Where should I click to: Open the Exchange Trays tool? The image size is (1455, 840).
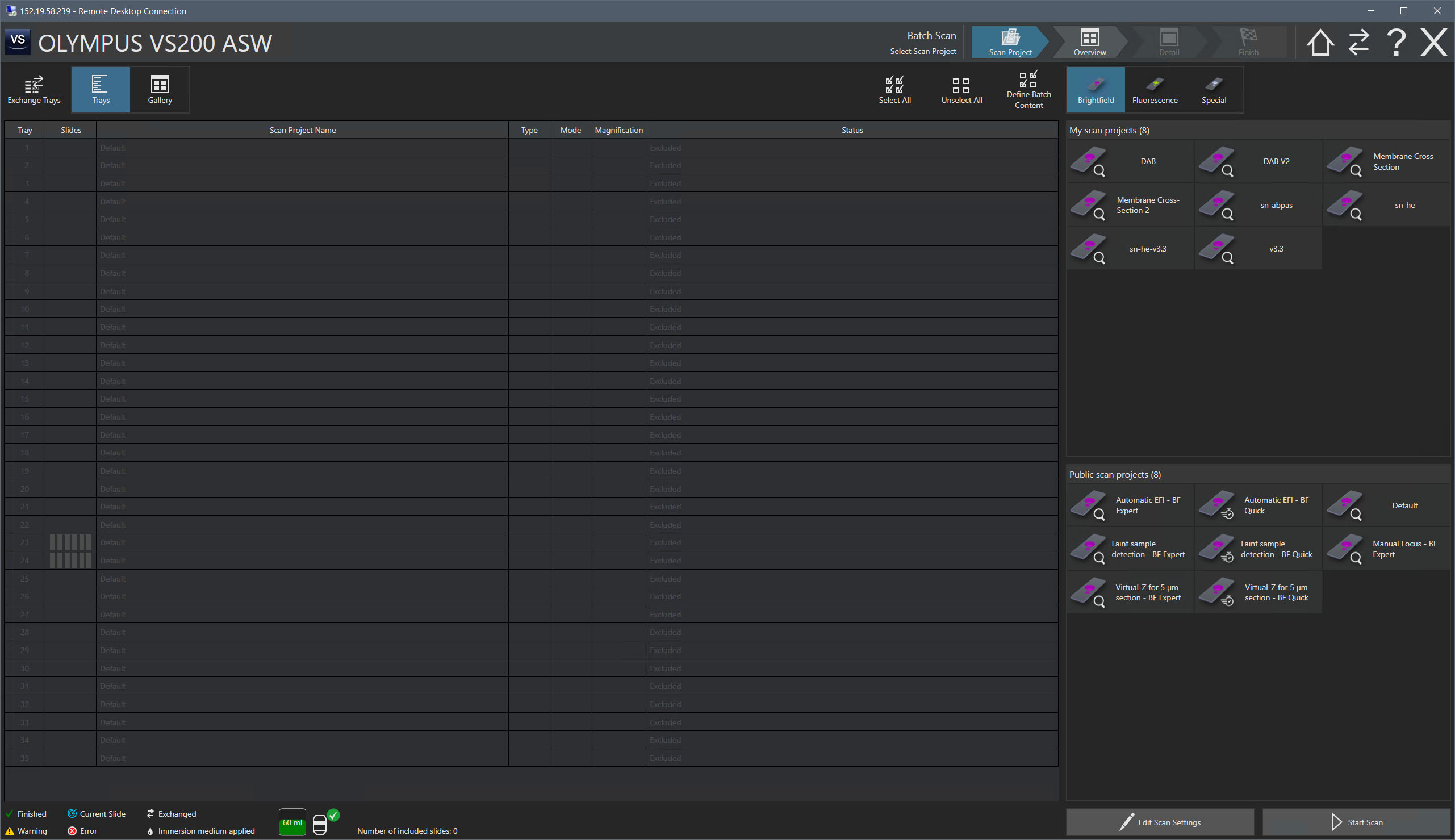pos(34,89)
